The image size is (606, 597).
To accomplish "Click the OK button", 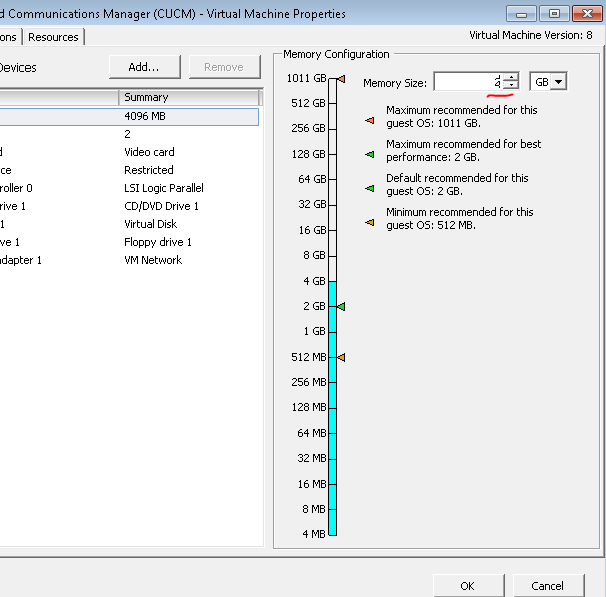I will tap(468, 586).
